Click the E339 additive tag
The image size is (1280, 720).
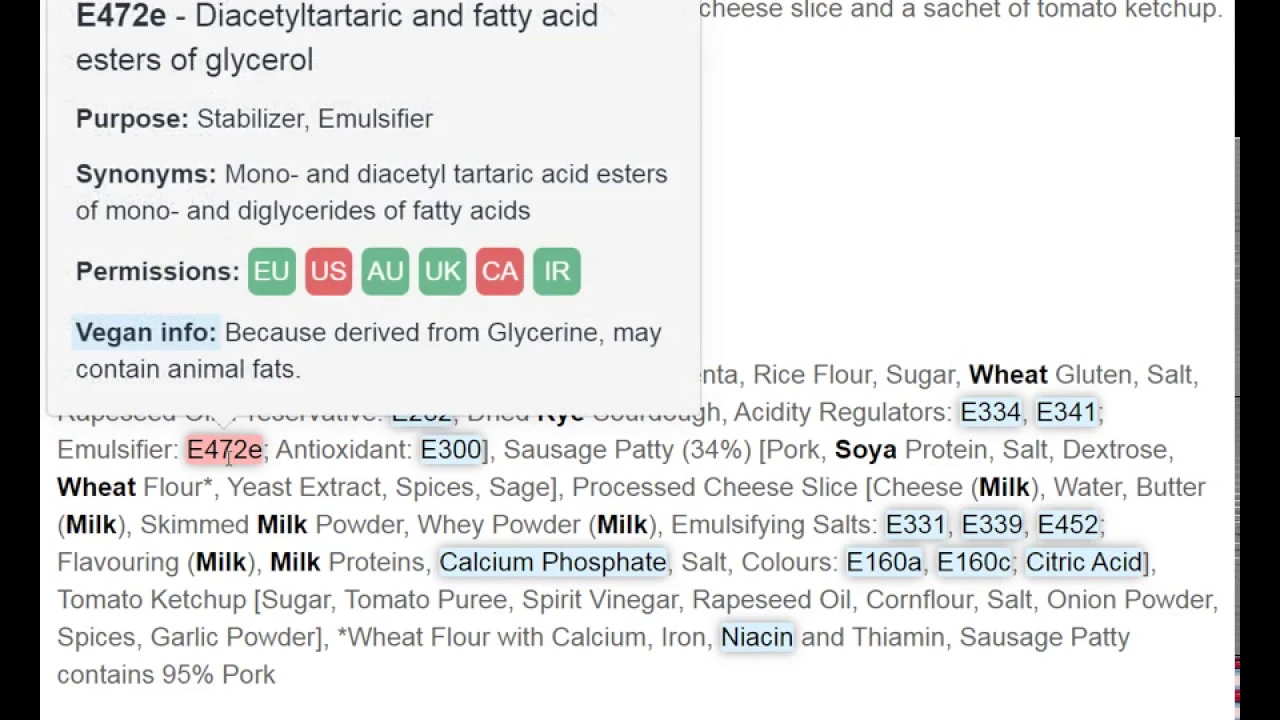click(991, 525)
